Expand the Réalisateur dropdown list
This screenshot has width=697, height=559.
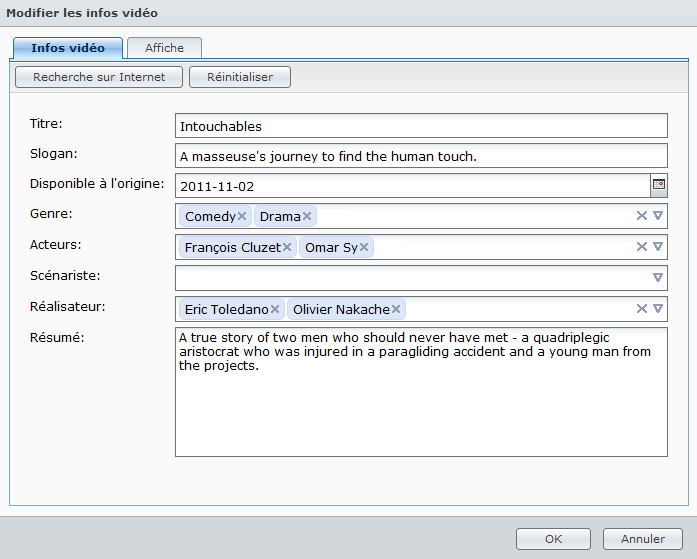(658, 309)
